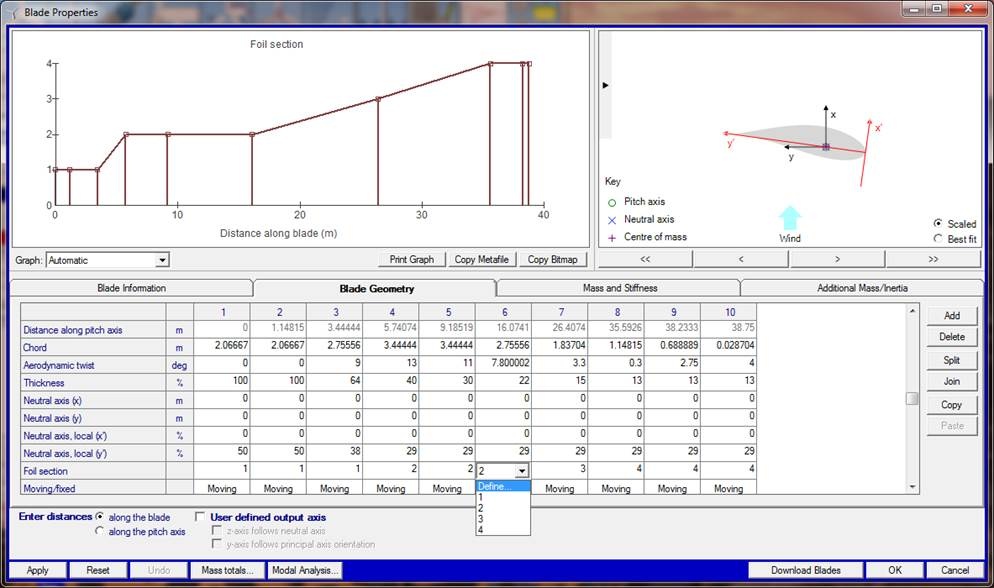This screenshot has height=588, width=994.
Task: Click the Join button
Action: pos(952,381)
